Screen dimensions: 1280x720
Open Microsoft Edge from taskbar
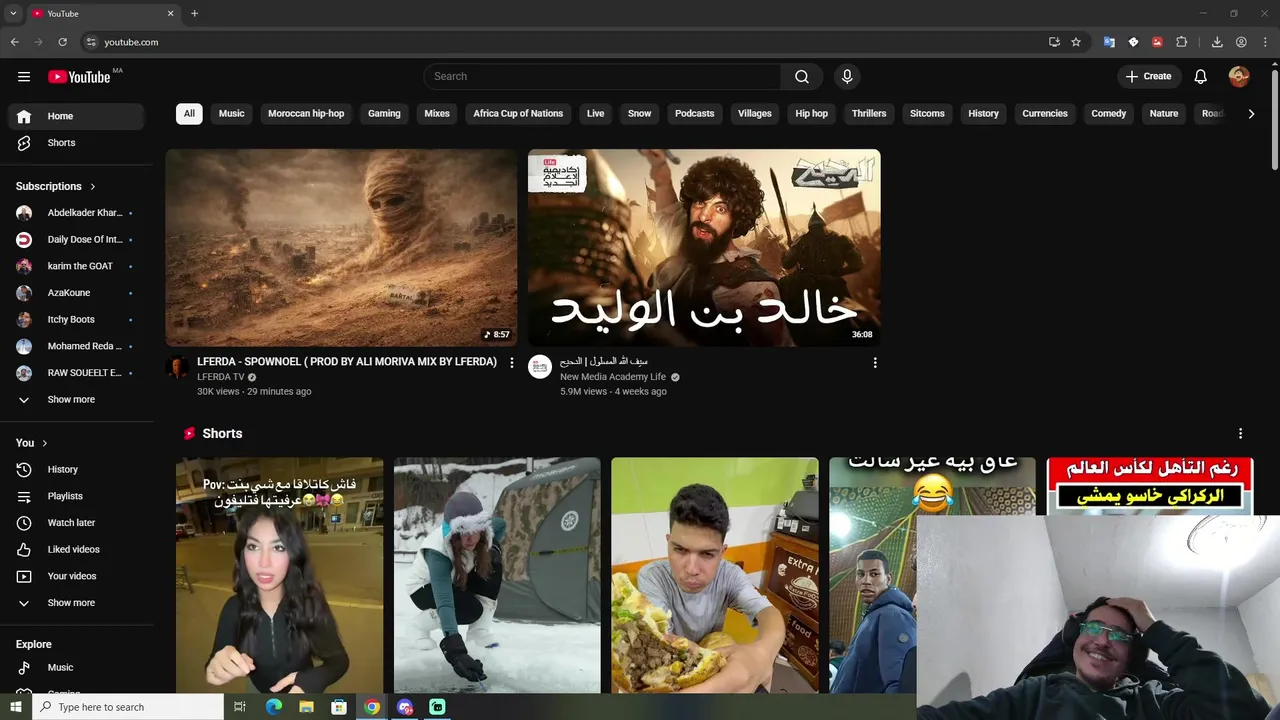(274, 707)
